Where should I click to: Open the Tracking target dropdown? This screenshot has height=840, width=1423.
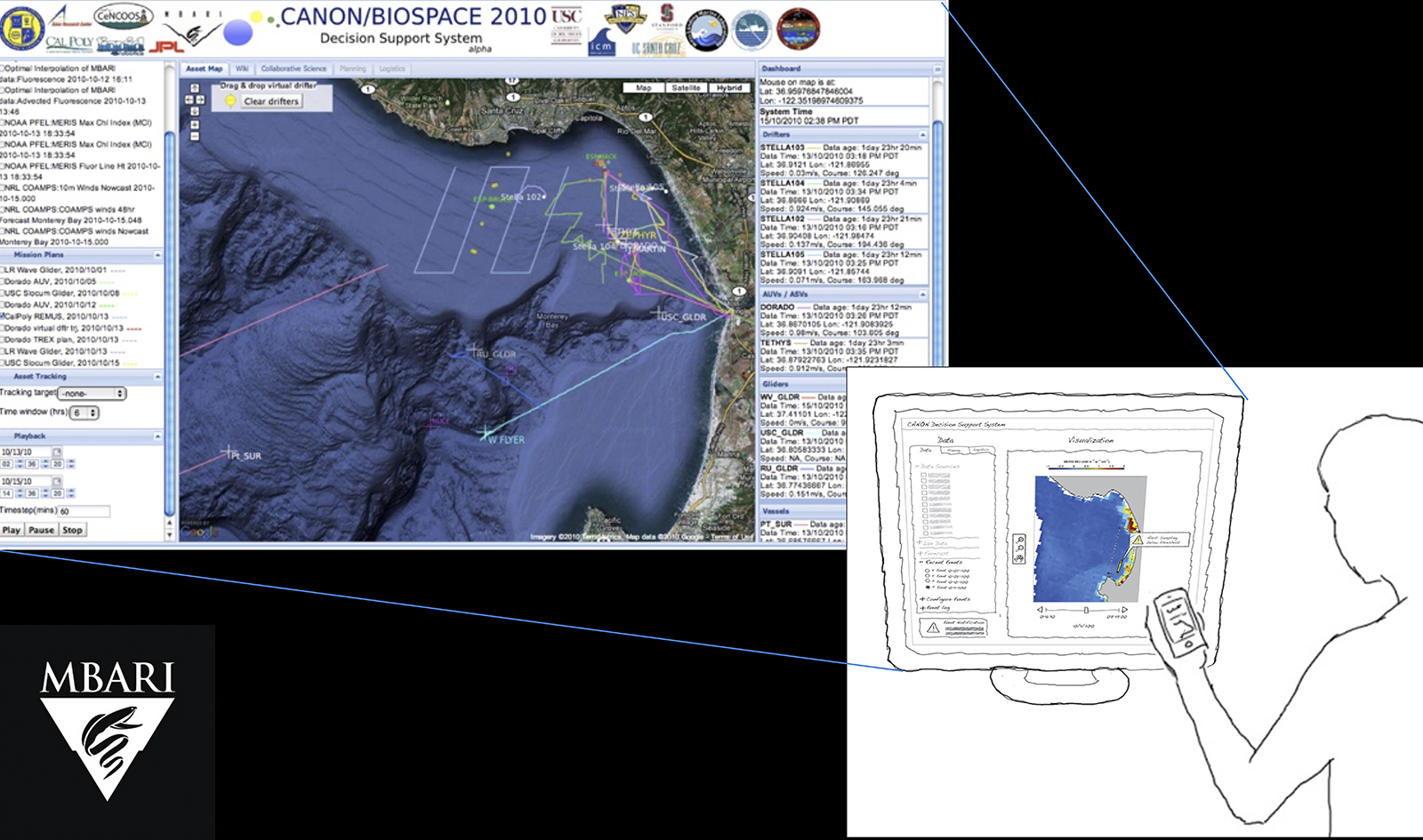click(x=92, y=393)
